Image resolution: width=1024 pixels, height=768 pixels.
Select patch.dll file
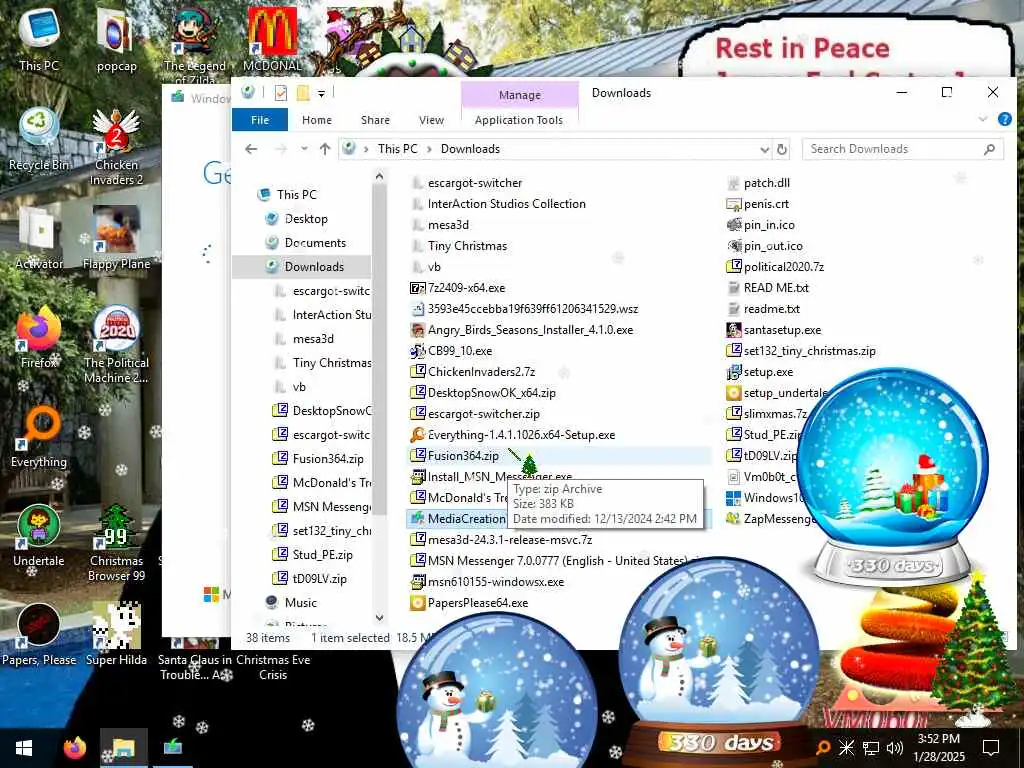[767, 184]
